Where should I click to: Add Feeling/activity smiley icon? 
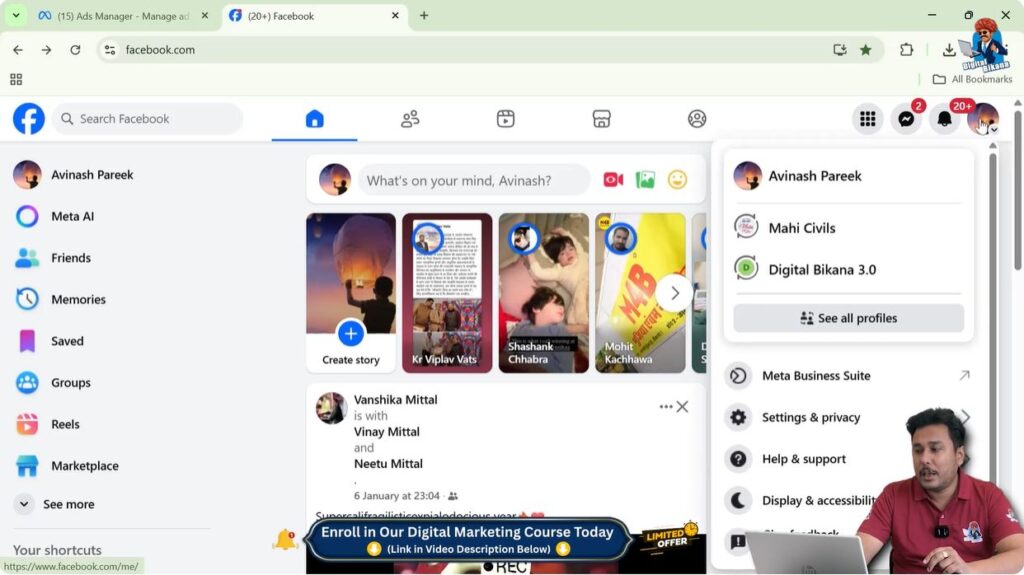pos(677,180)
